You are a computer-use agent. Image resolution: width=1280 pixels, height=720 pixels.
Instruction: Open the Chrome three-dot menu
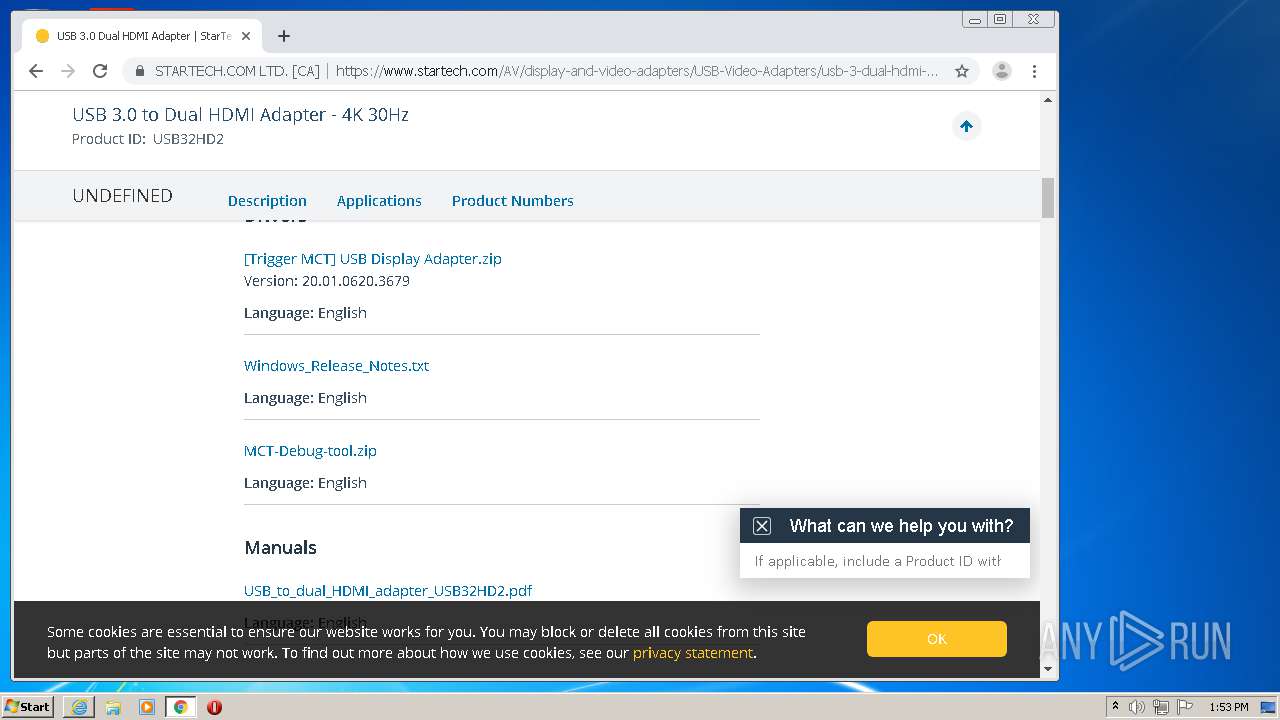tap(1034, 71)
